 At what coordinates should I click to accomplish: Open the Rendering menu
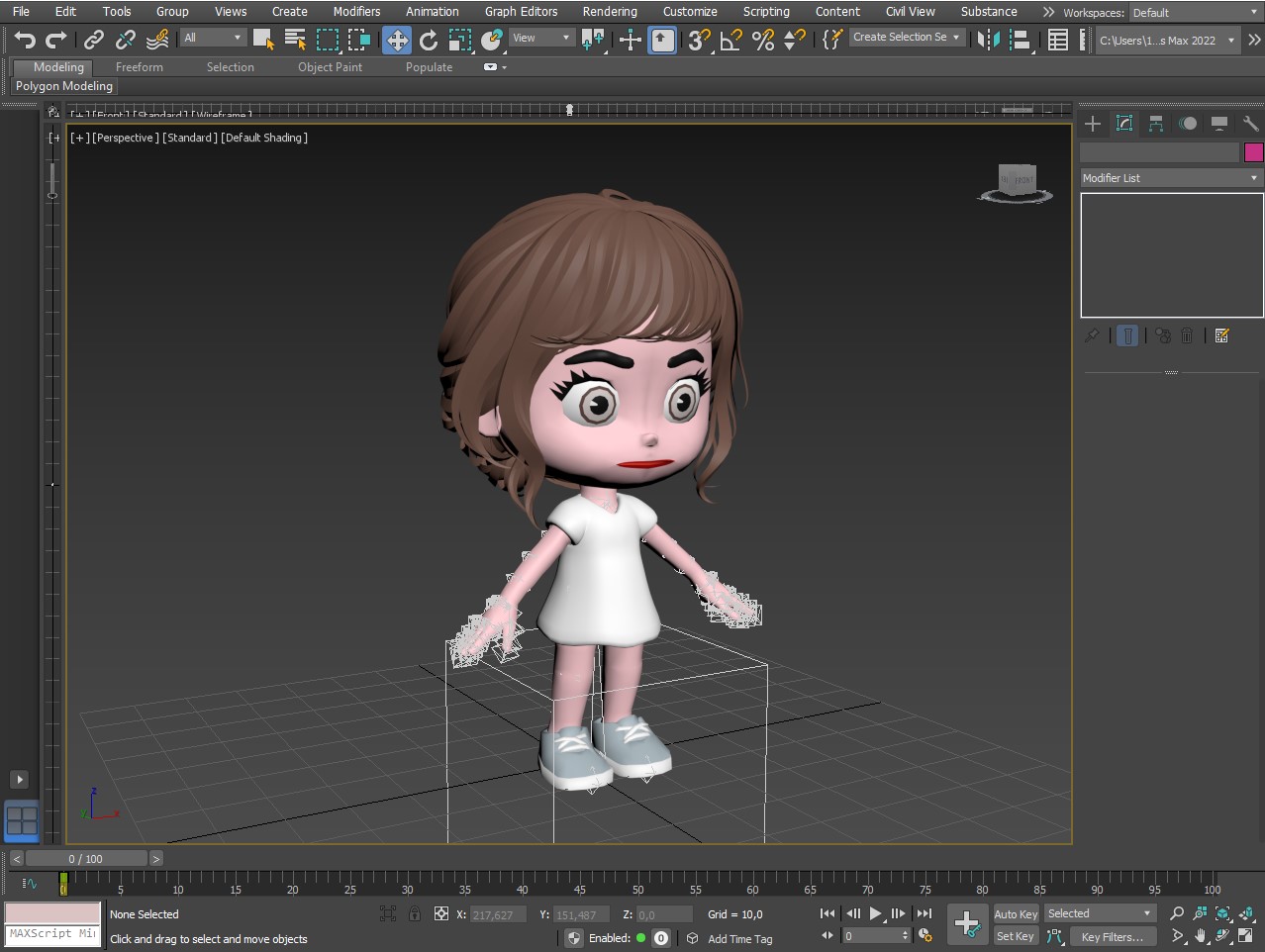pos(609,12)
